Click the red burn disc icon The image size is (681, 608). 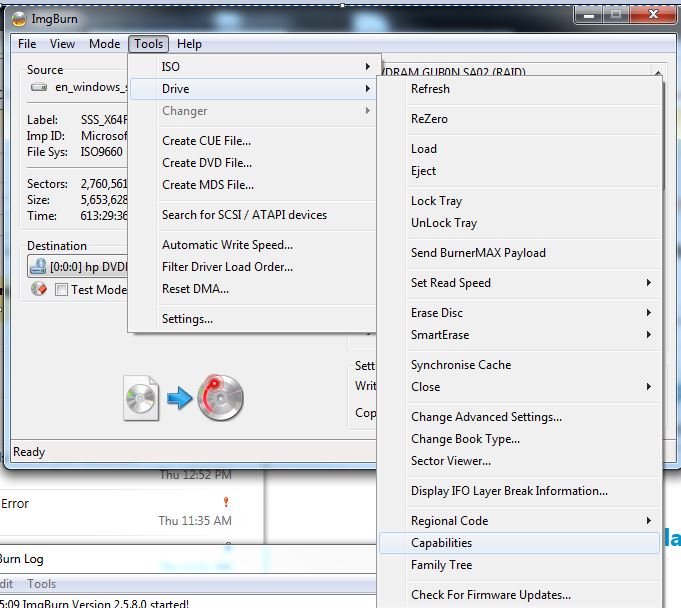(x=221, y=397)
